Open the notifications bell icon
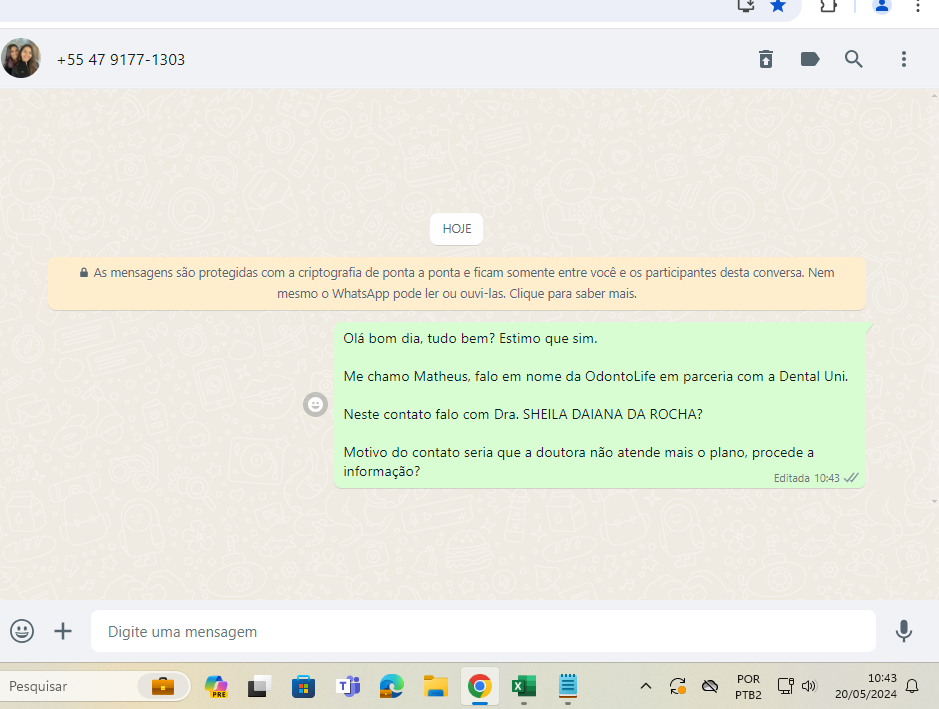The width and height of the screenshot is (939, 709). 912,686
